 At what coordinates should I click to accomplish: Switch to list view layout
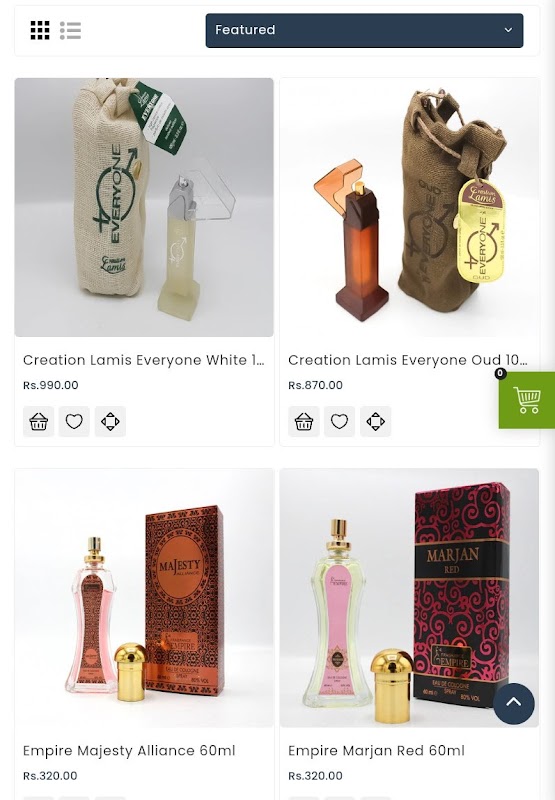70,30
